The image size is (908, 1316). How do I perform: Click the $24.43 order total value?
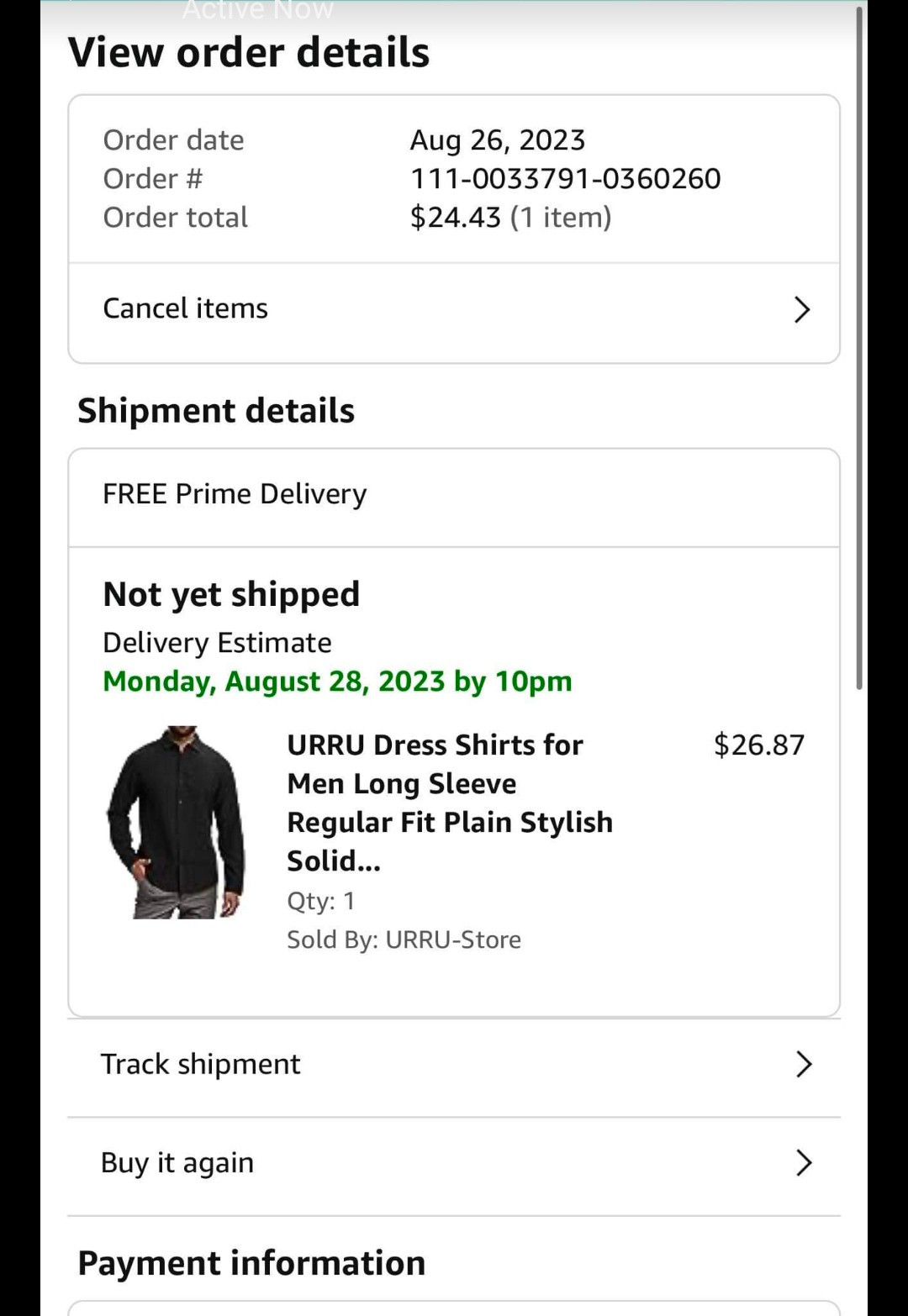[x=455, y=217]
